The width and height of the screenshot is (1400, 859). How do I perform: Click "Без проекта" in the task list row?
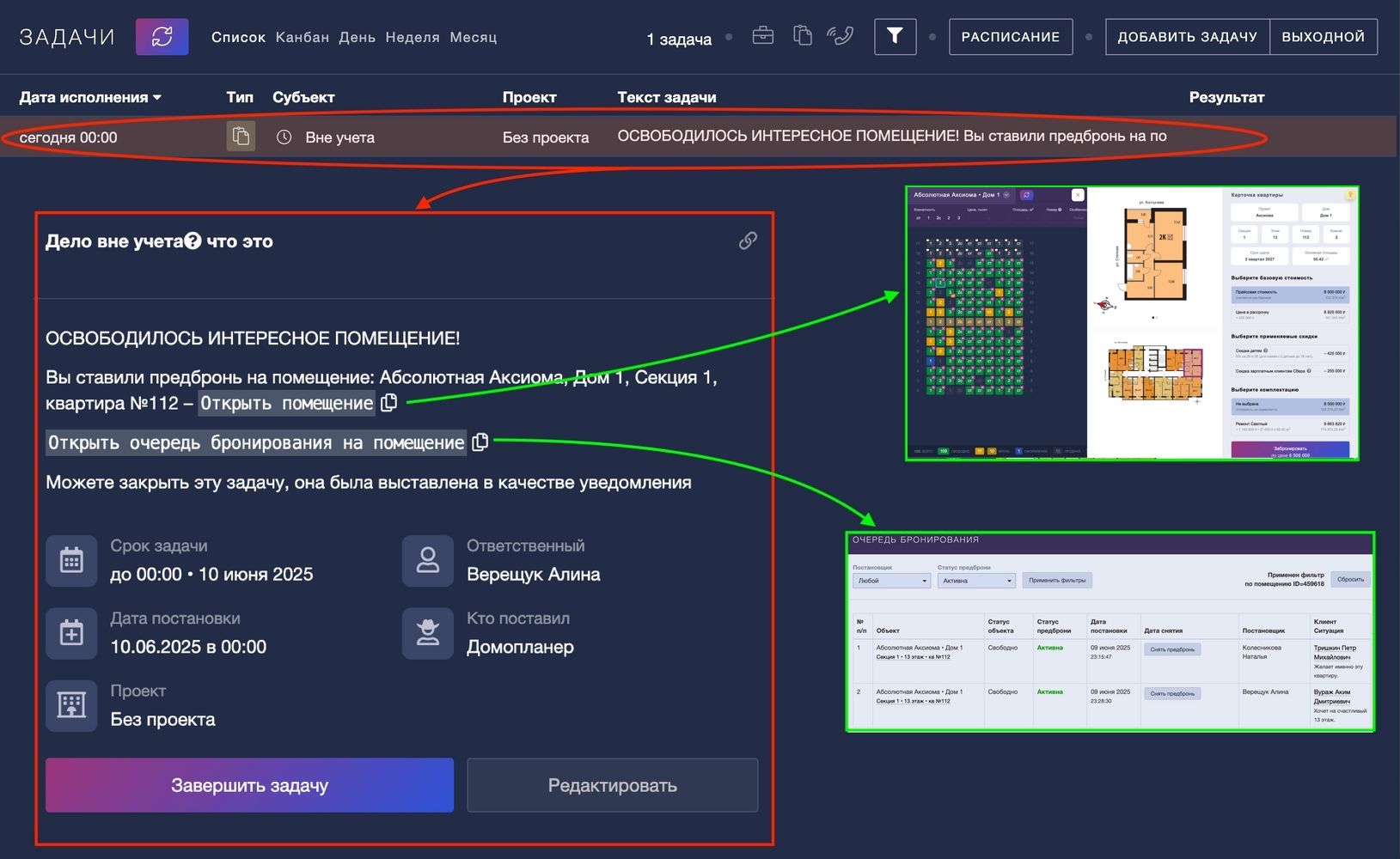point(546,137)
